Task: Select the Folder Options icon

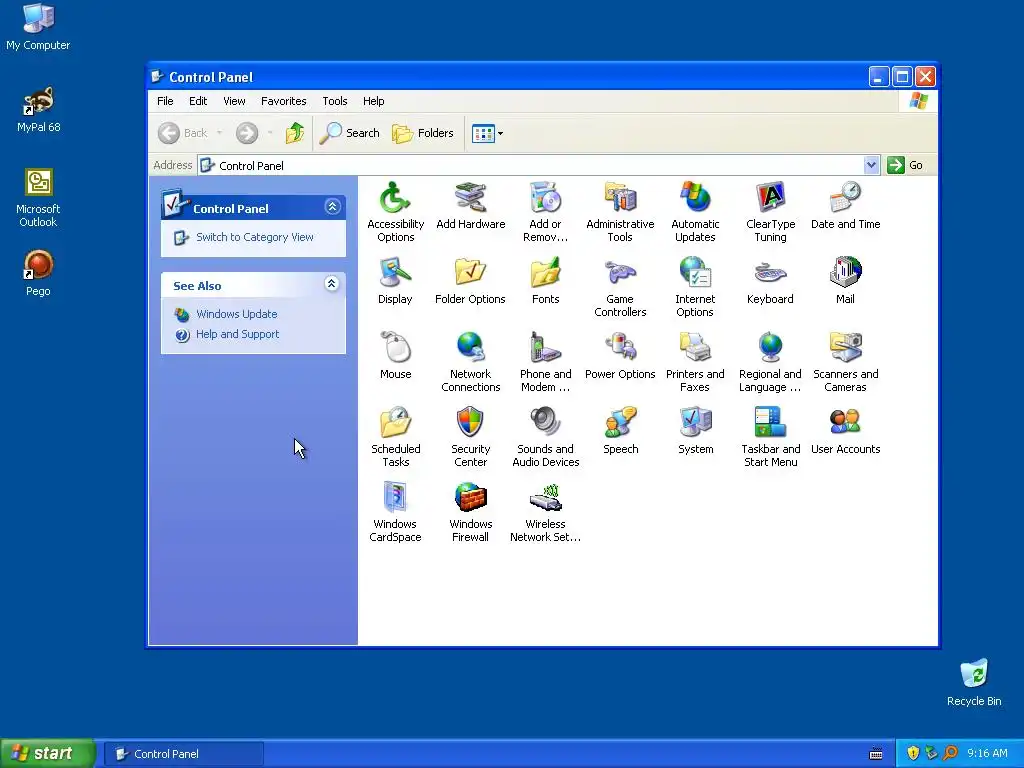Action: (470, 273)
